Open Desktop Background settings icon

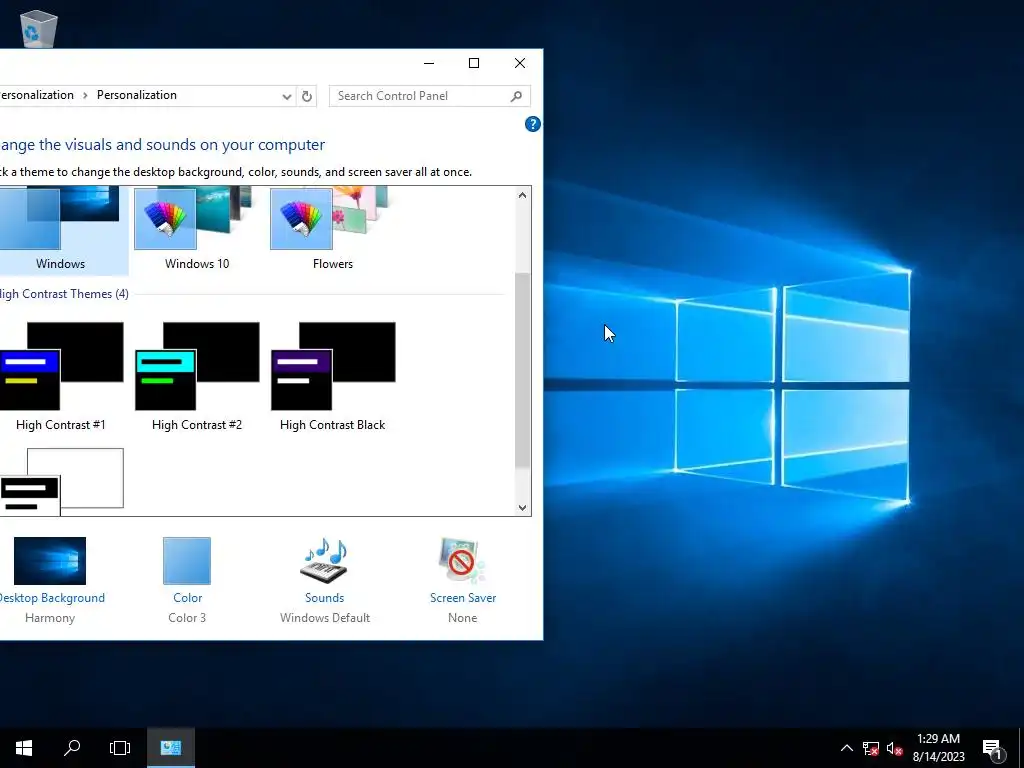pyautogui.click(x=50, y=561)
